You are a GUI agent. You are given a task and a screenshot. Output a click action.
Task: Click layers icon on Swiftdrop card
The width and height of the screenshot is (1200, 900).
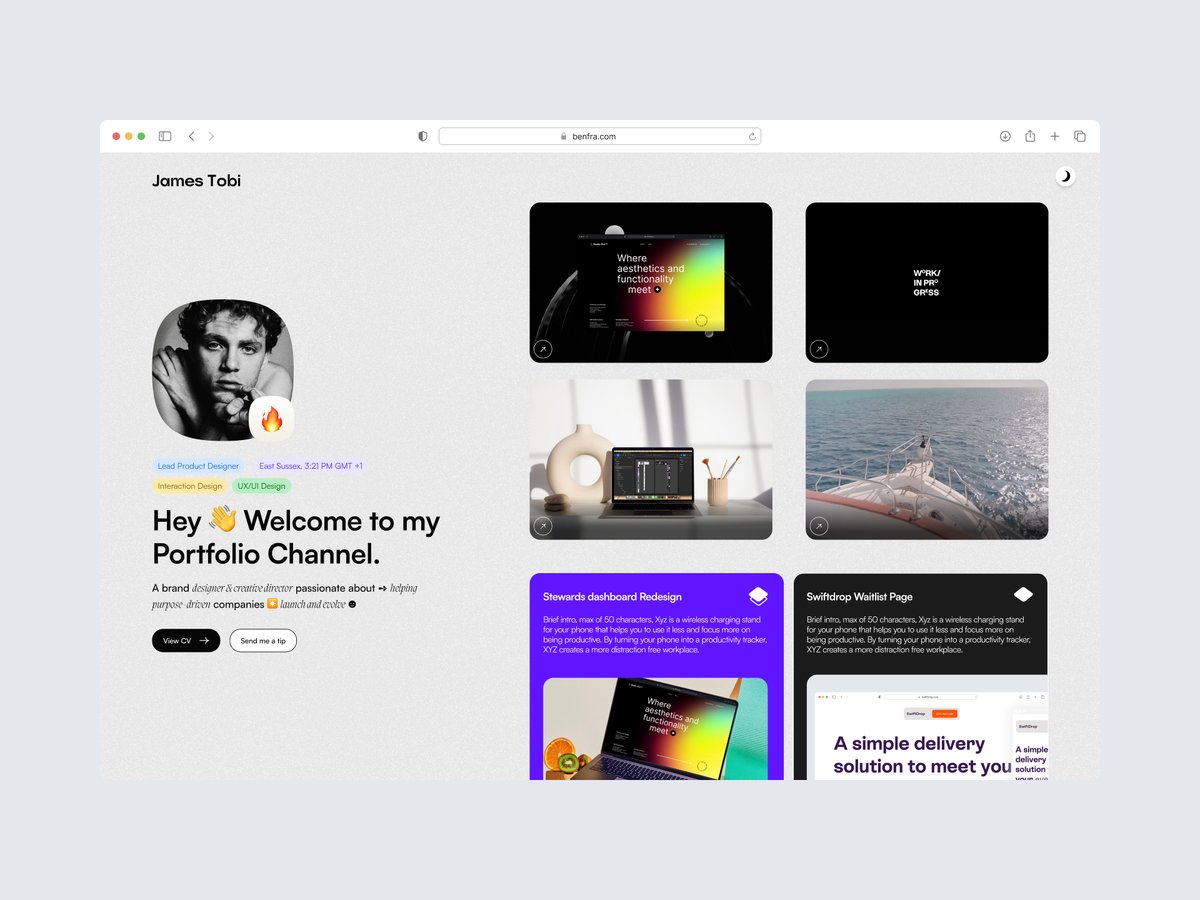coord(1023,595)
